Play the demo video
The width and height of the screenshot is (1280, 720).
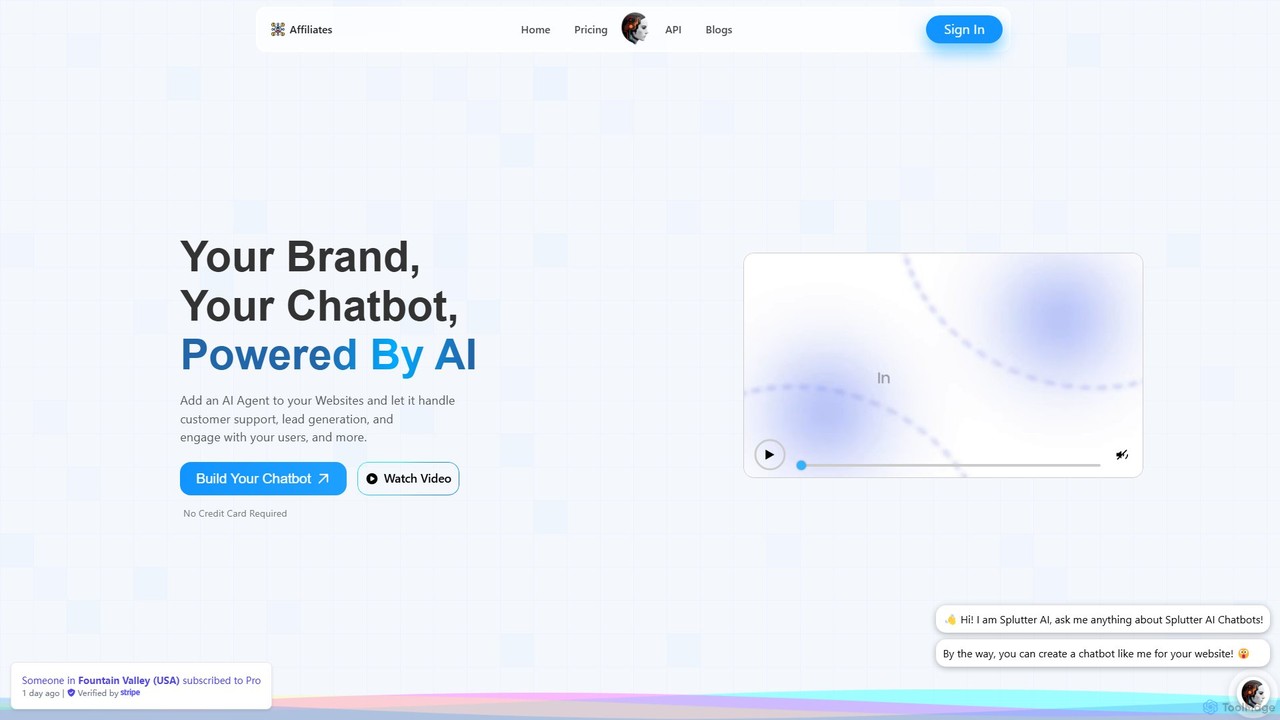pyautogui.click(x=769, y=454)
